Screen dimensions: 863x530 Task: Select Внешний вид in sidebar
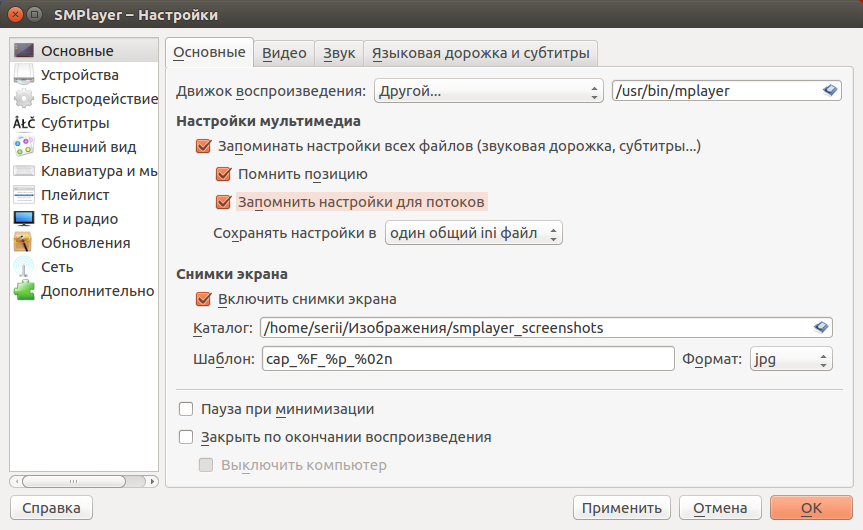tap(84, 146)
